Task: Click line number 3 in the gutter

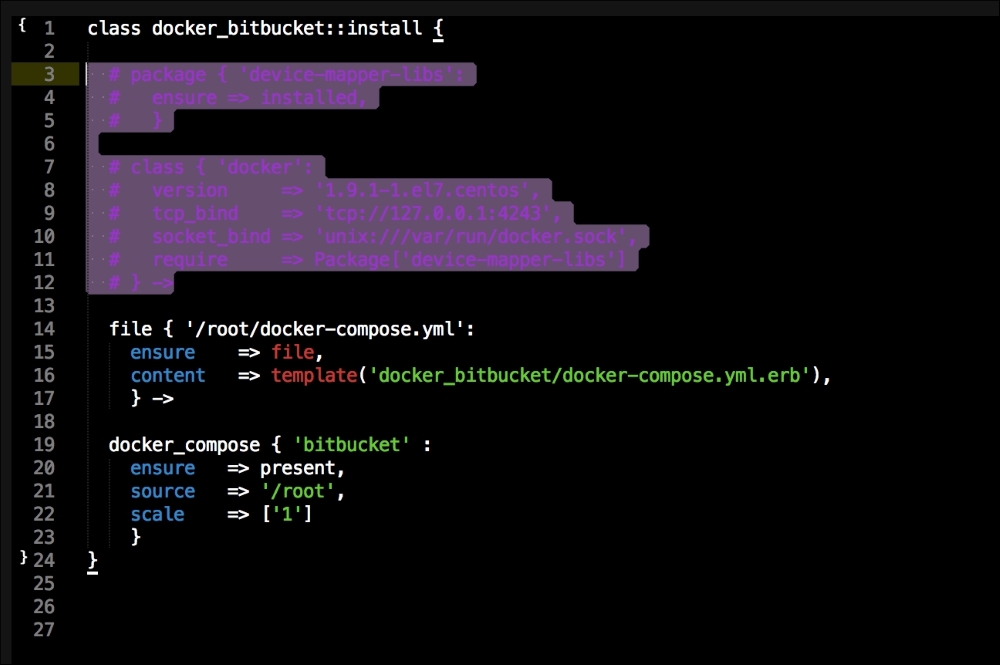Action: click(49, 75)
